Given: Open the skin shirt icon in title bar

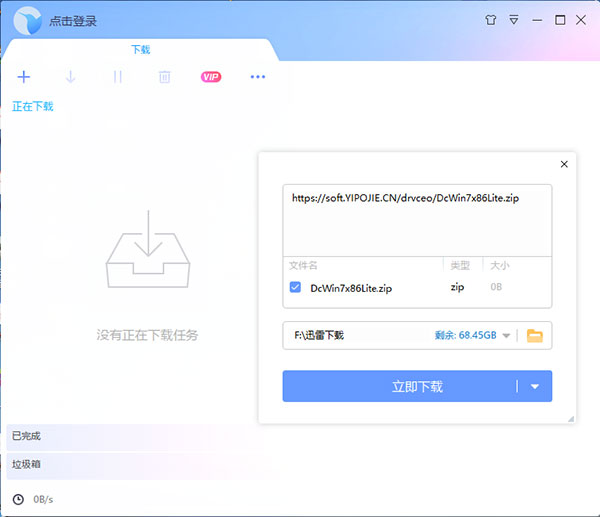Looking at the screenshot, I should 491,20.
